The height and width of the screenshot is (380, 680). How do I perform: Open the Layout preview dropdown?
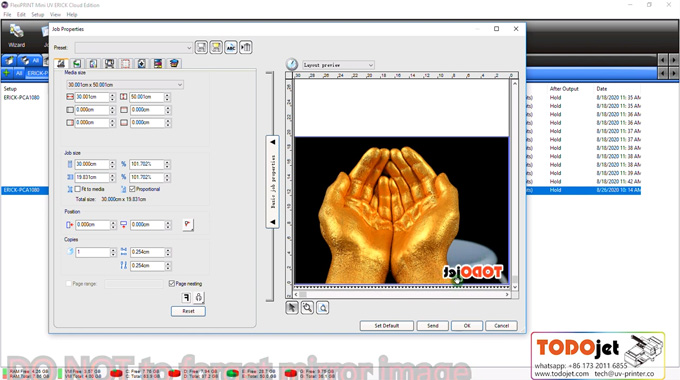pos(338,65)
